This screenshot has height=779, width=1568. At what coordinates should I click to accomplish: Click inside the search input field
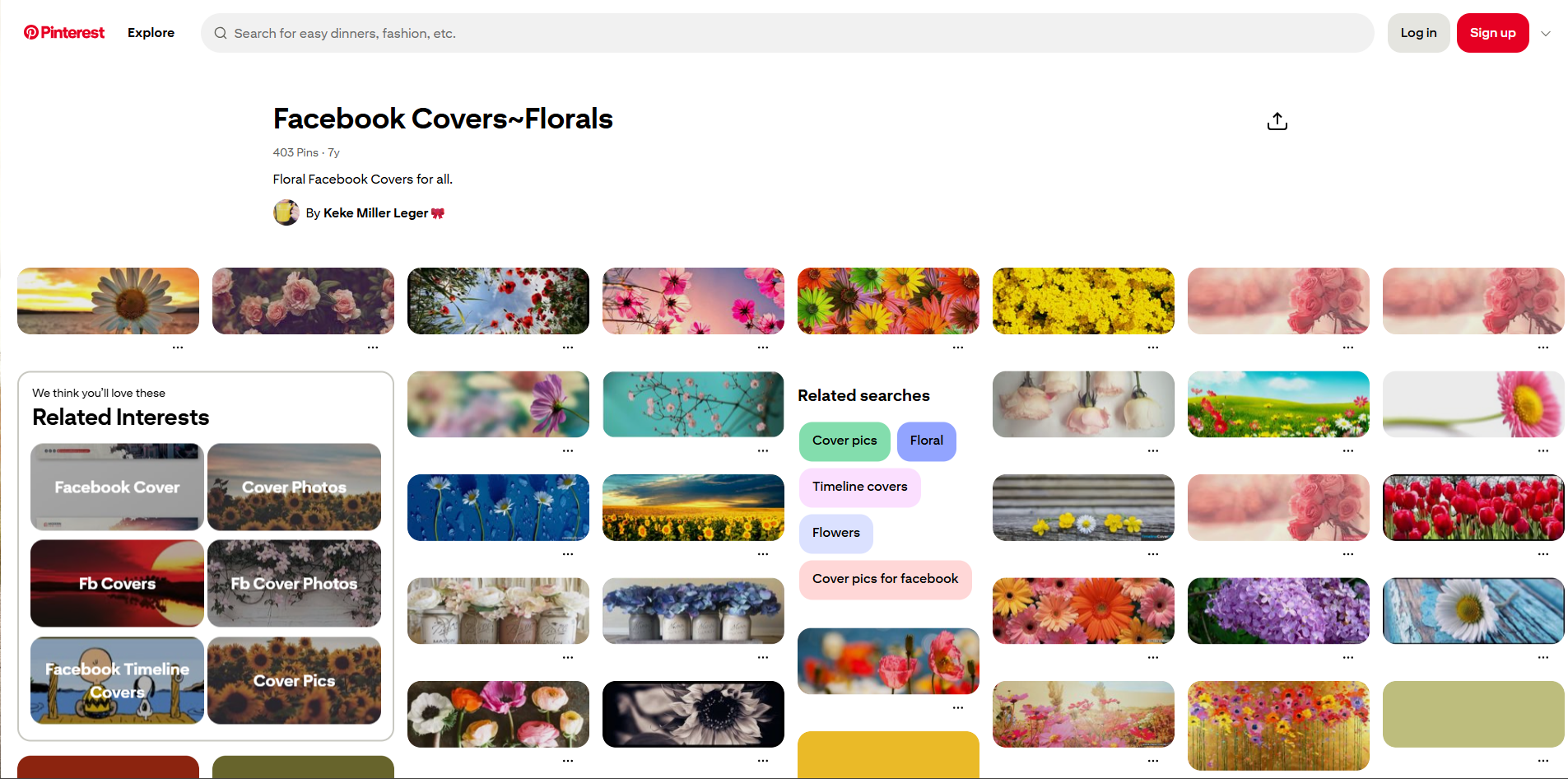[x=576, y=33]
